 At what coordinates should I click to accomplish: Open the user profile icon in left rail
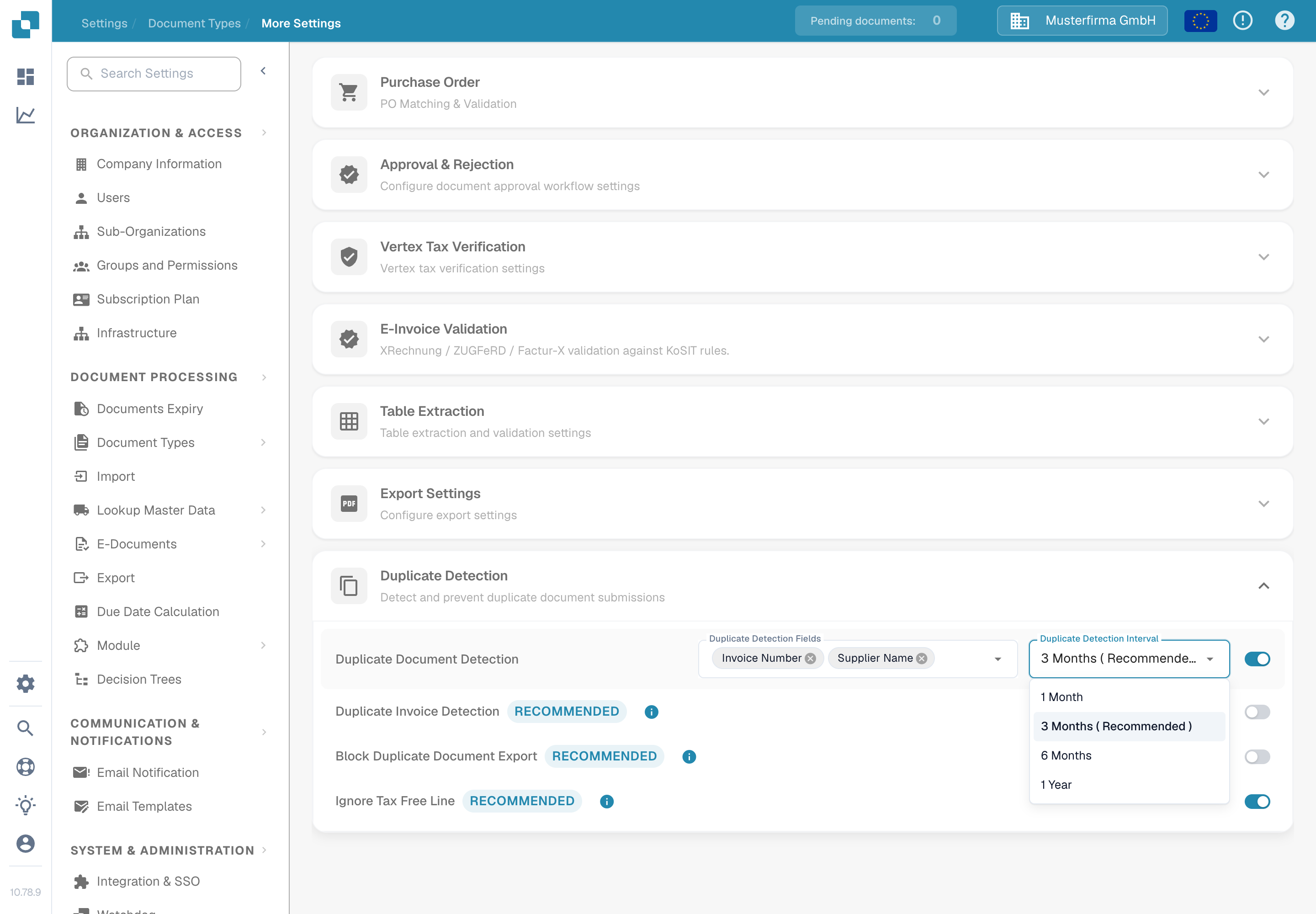25,844
